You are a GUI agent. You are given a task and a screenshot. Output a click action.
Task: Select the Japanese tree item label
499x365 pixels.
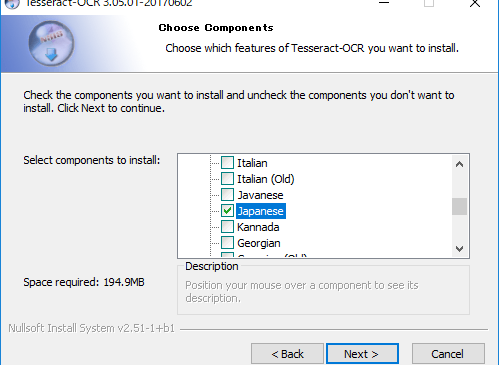[x=261, y=211]
